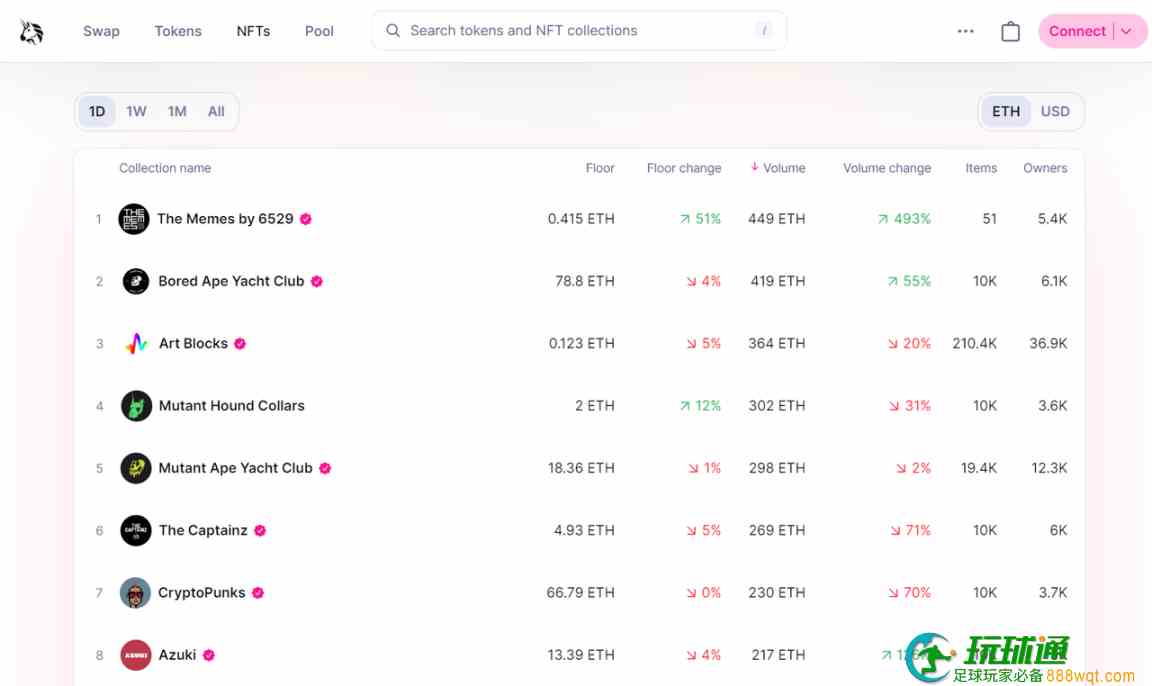The image size is (1152, 686).
Task: Click verified badge next to CryptoPunks
Action: (x=258, y=593)
